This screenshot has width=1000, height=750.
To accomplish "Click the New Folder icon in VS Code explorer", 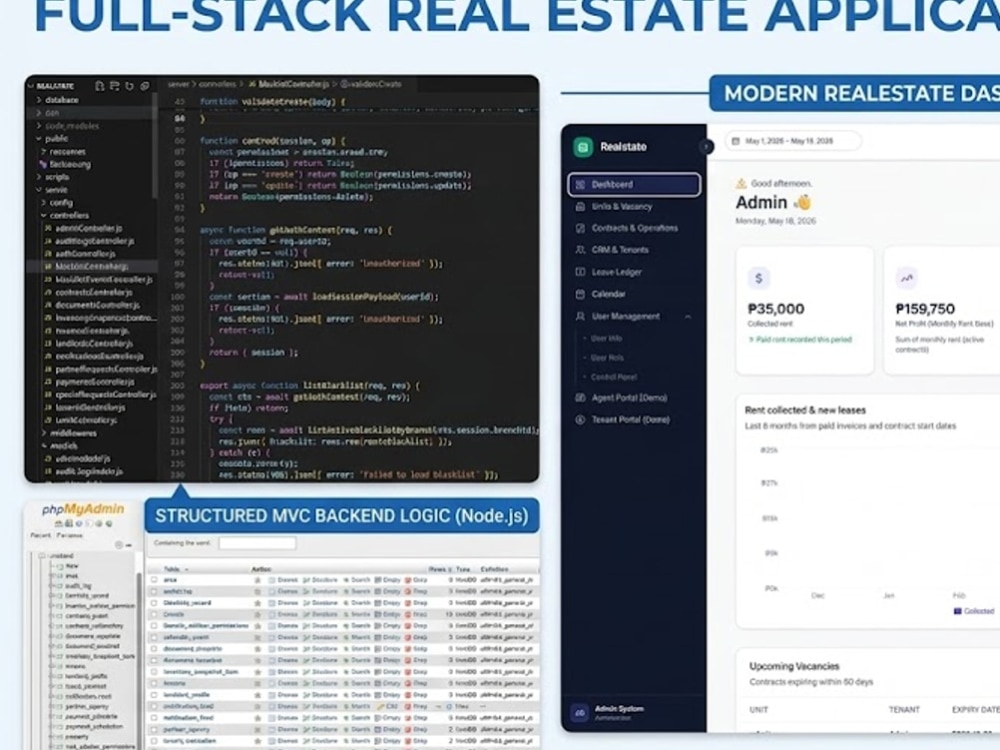I will pyautogui.click(x=115, y=85).
